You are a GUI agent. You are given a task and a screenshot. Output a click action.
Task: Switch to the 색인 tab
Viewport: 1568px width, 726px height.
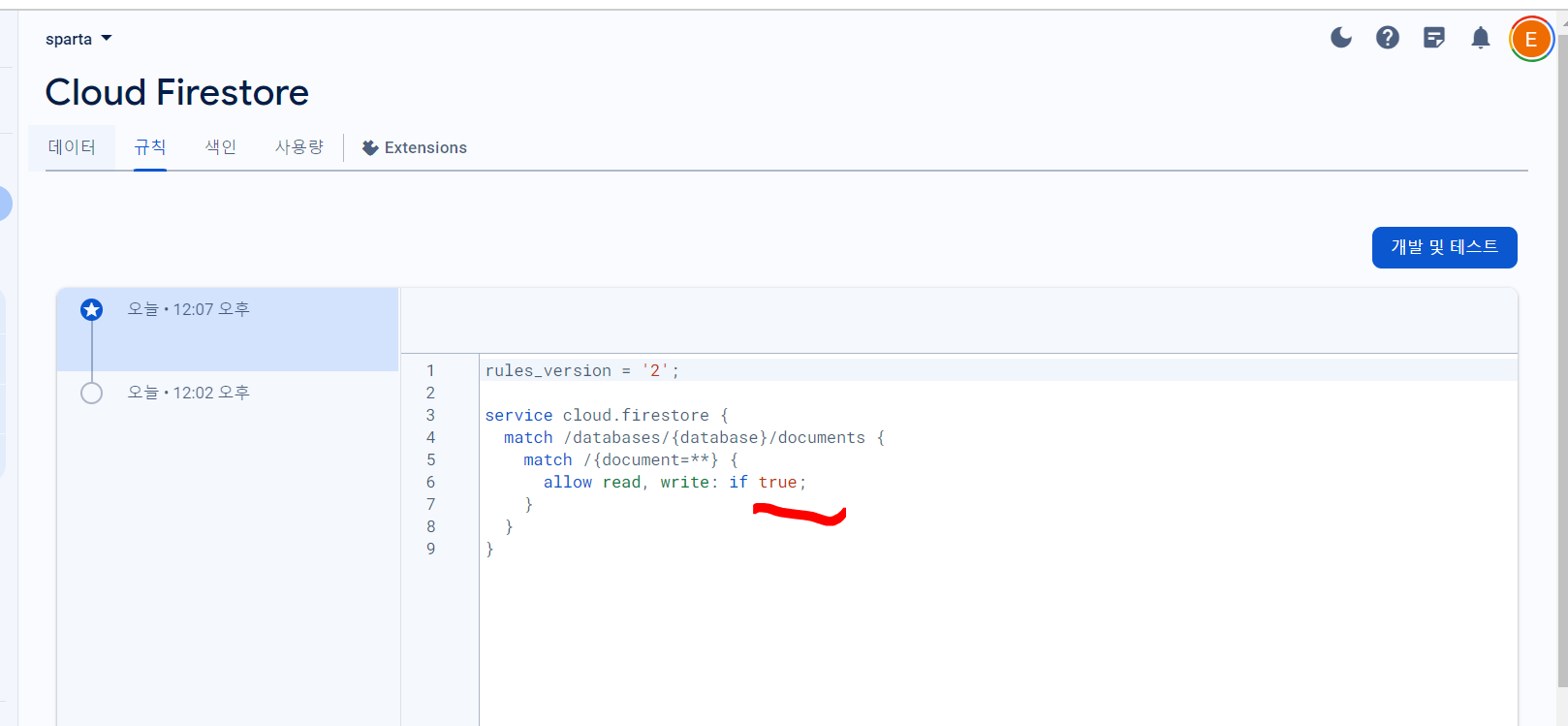(x=221, y=147)
